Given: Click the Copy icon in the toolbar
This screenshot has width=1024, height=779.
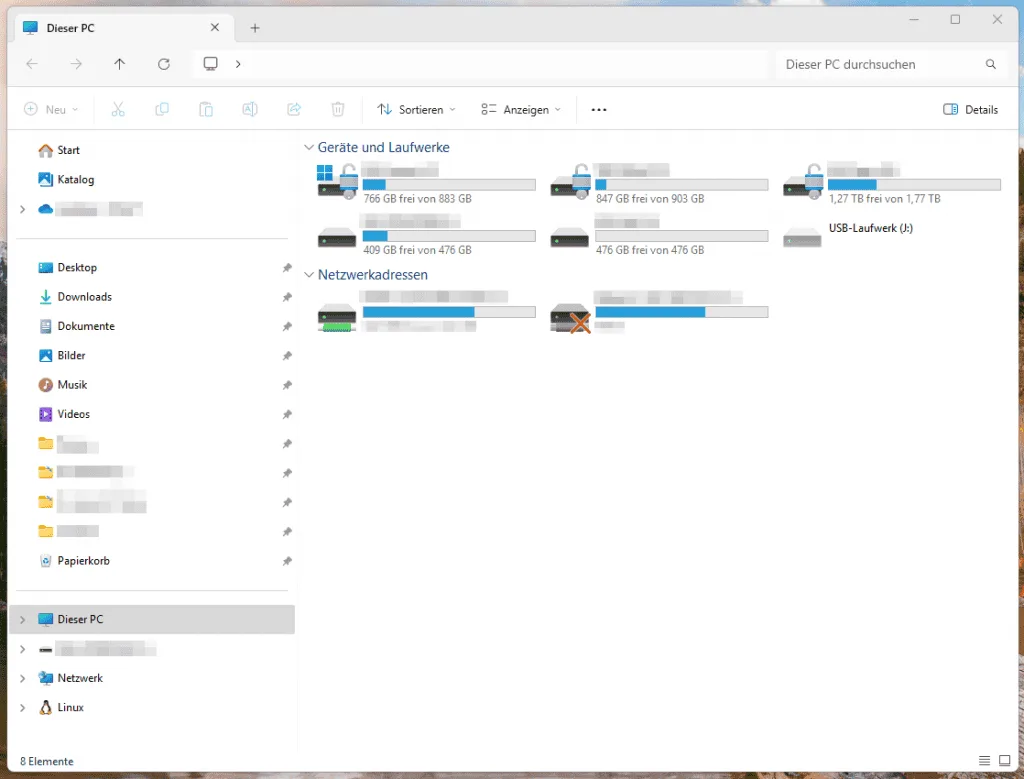Looking at the screenshot, I should (x=161, y=109).
